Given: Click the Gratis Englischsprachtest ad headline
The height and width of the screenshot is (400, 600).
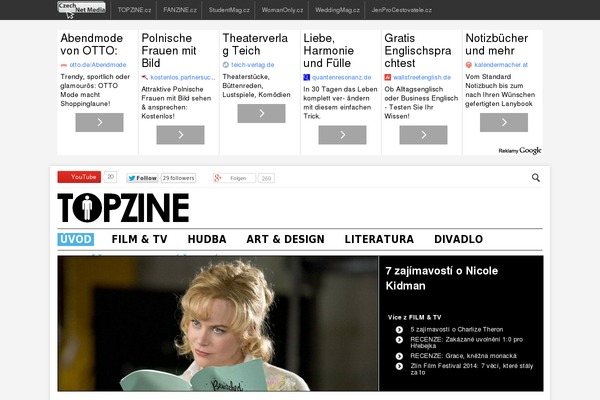Looking at the screenshot, I should (x=418, y=51).
